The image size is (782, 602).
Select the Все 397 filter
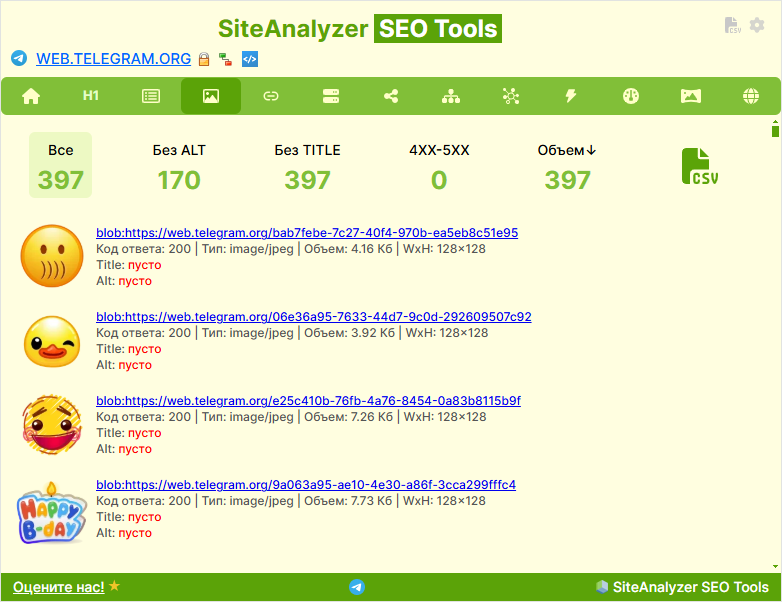click(x=60, y=165)
